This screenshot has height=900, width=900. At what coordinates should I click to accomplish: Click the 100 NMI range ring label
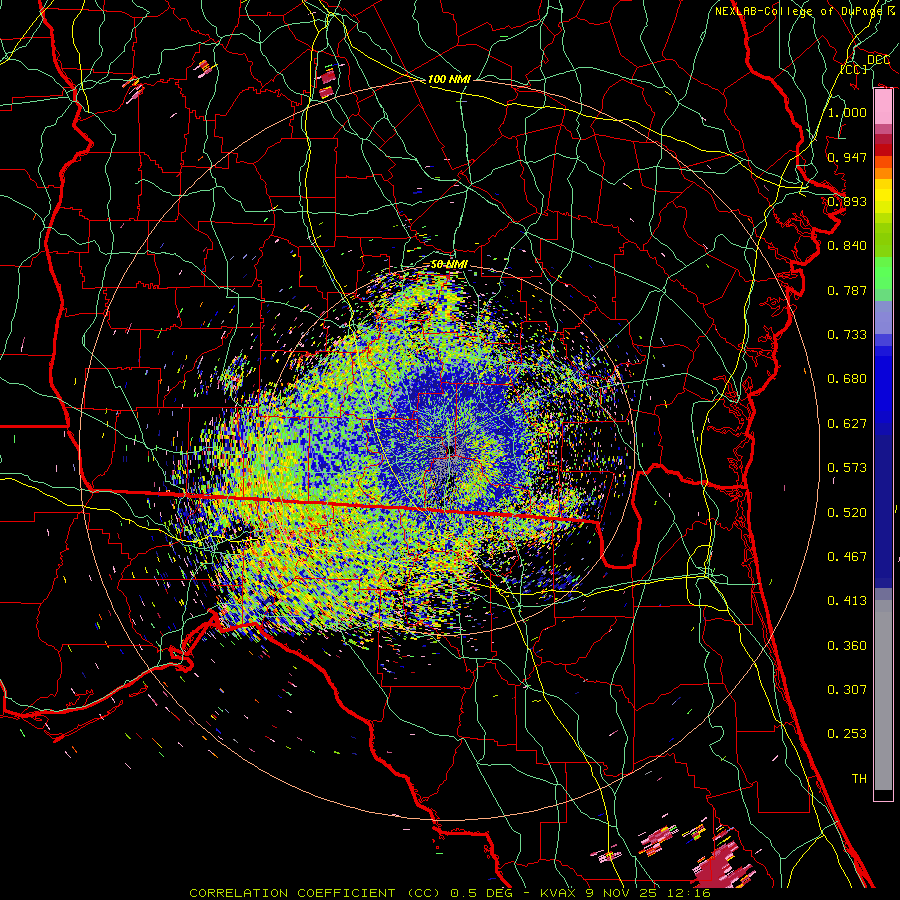449,79
